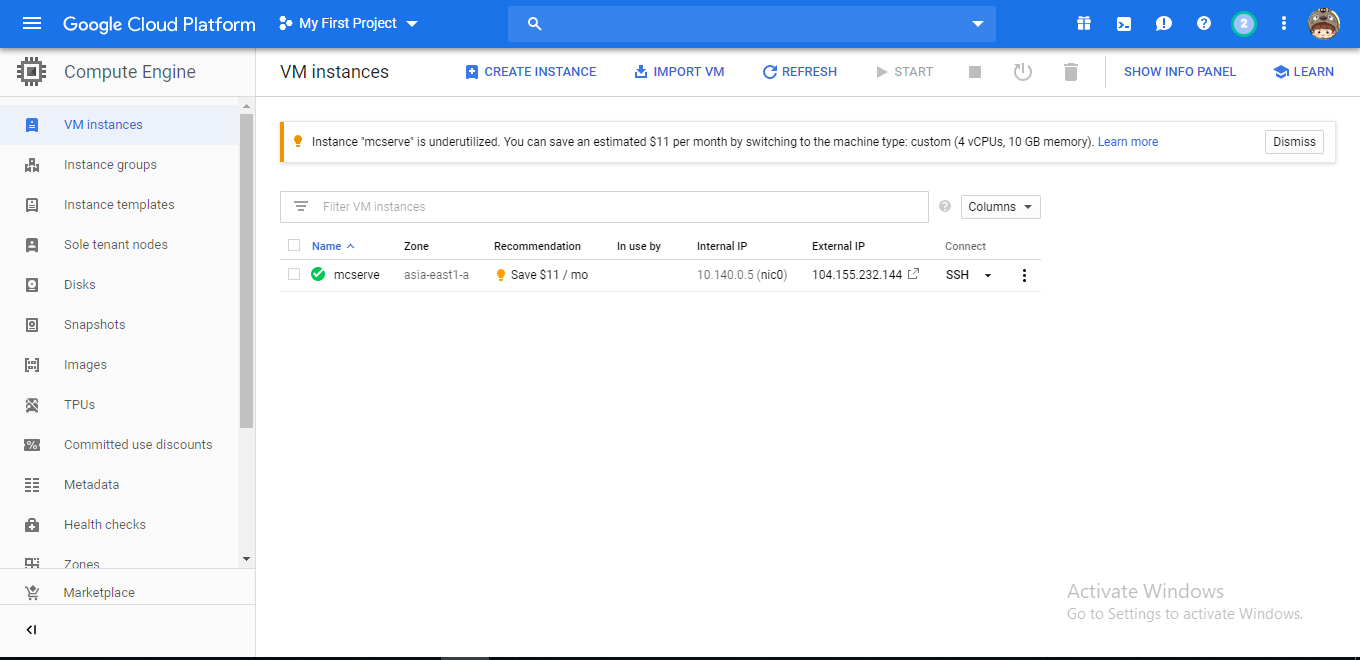The width and height of the screenshot is (1360, 660).
Task: Collapse the left sidebar panel
Action: [31, 630]
